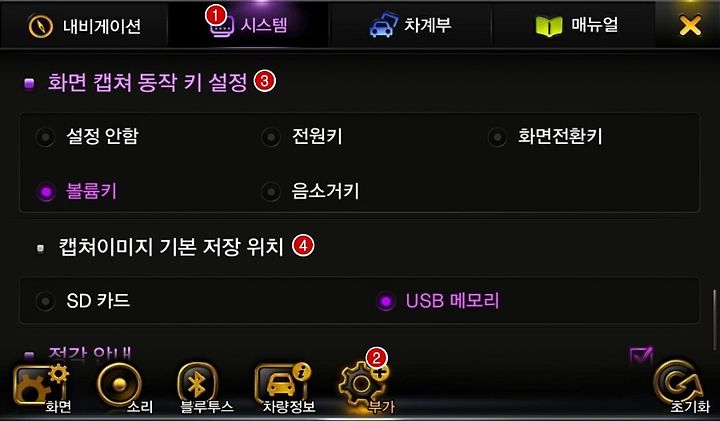Click the green book 매뉴얼 icon

click(549, 26)
